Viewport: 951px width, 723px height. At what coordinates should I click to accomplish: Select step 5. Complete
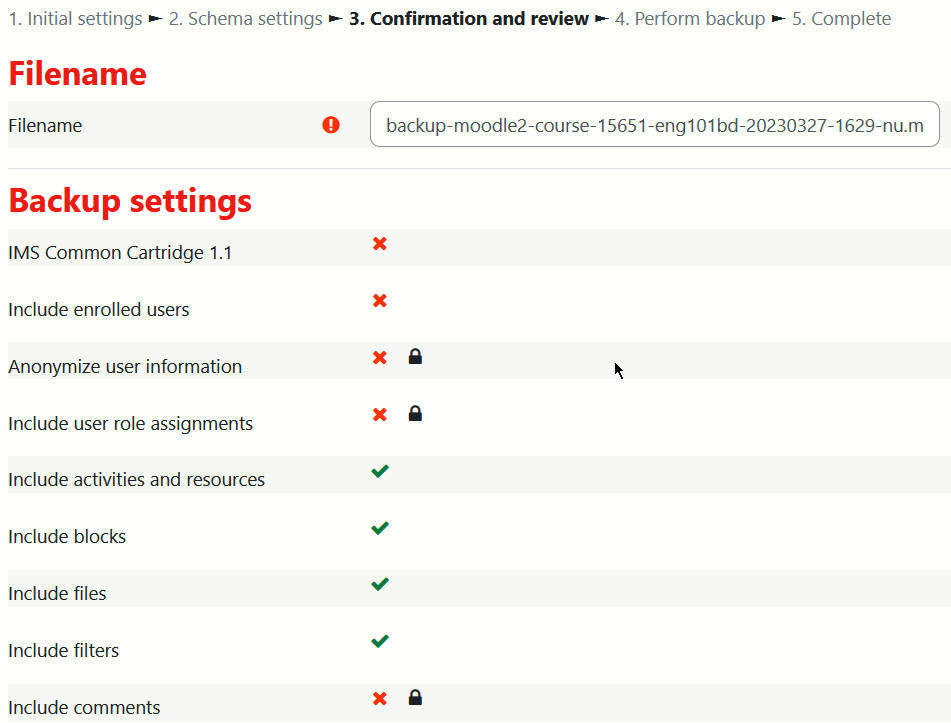tap(841, 19)
